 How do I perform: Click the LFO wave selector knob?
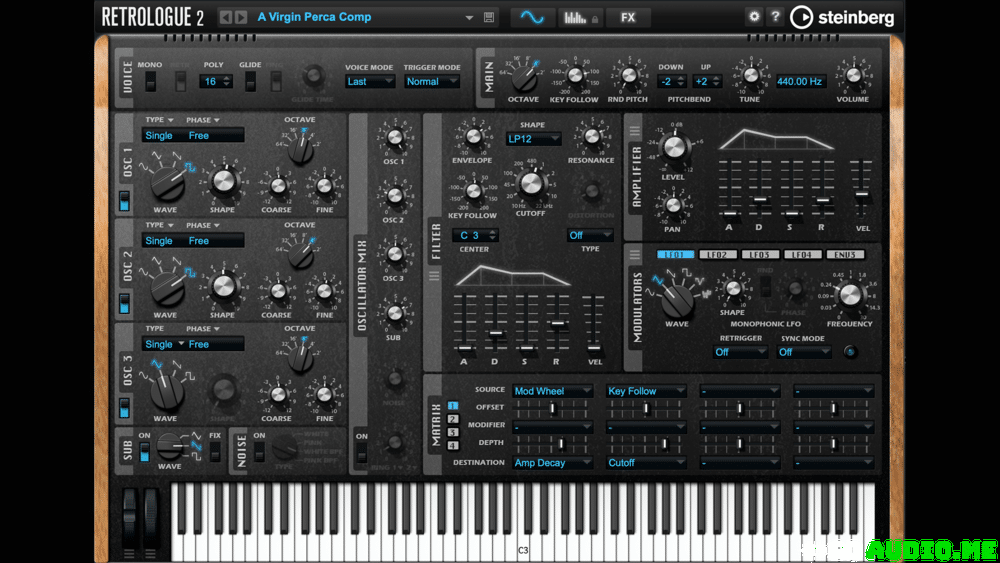[x=677, y=301]
